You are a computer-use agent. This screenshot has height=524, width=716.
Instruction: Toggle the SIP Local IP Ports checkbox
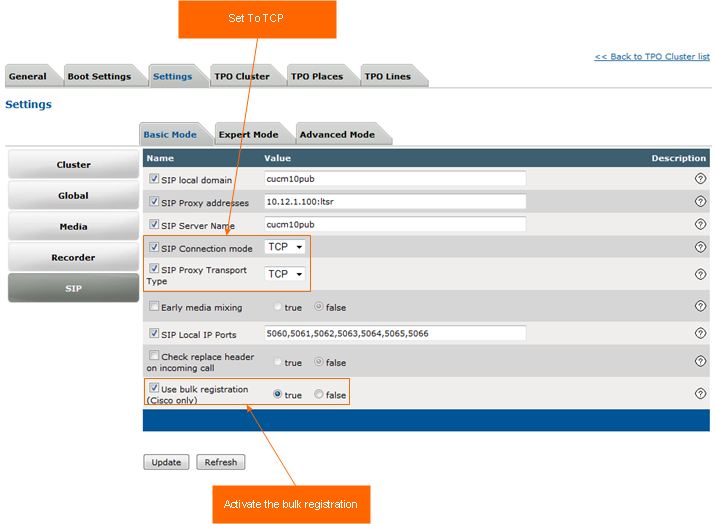(x=154, y=333)
